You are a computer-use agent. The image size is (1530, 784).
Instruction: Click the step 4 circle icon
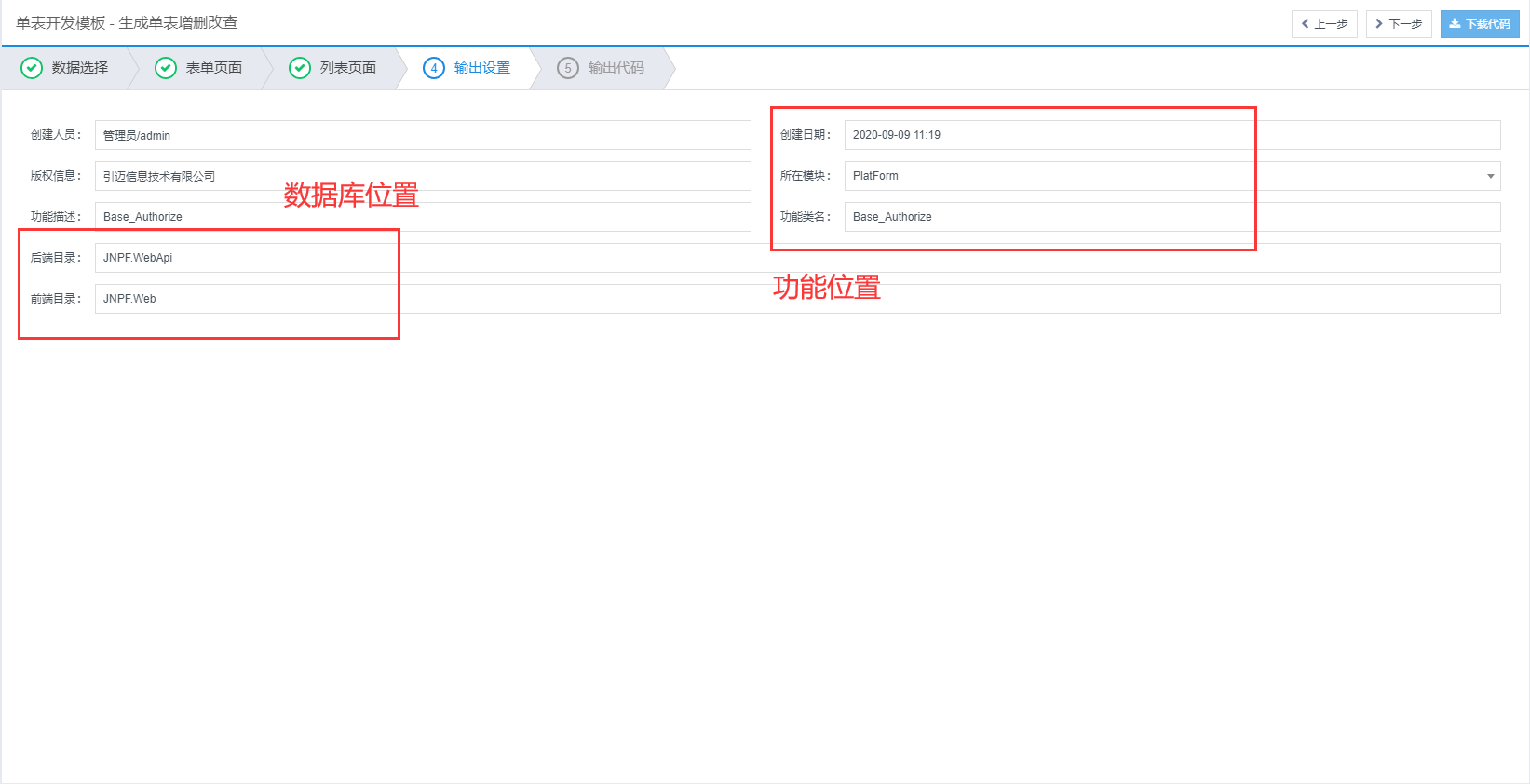pos(434,68)
